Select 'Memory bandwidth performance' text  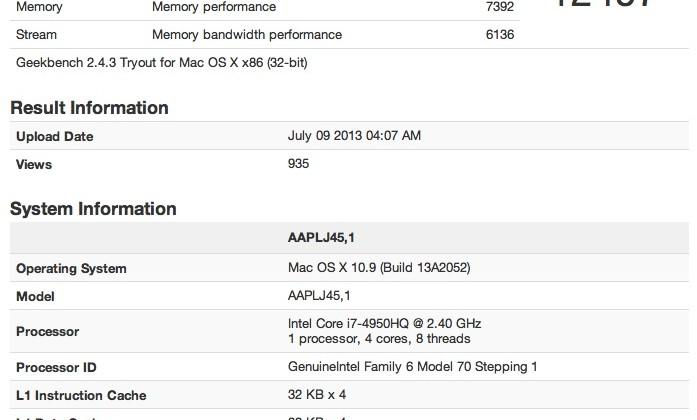(x=247, y=35)
